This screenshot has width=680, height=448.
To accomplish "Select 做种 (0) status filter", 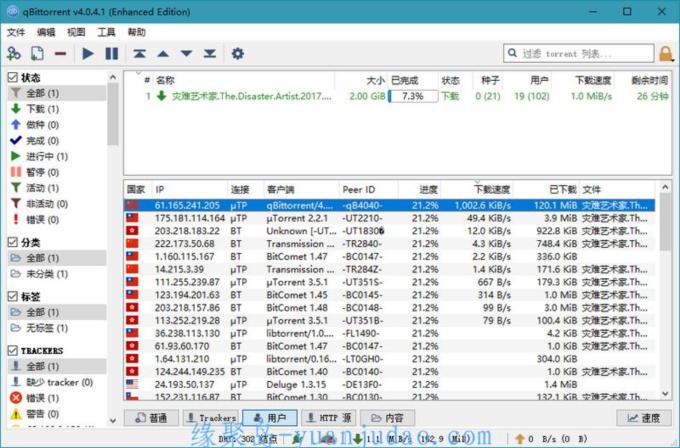I will click(x=57, y=125).
